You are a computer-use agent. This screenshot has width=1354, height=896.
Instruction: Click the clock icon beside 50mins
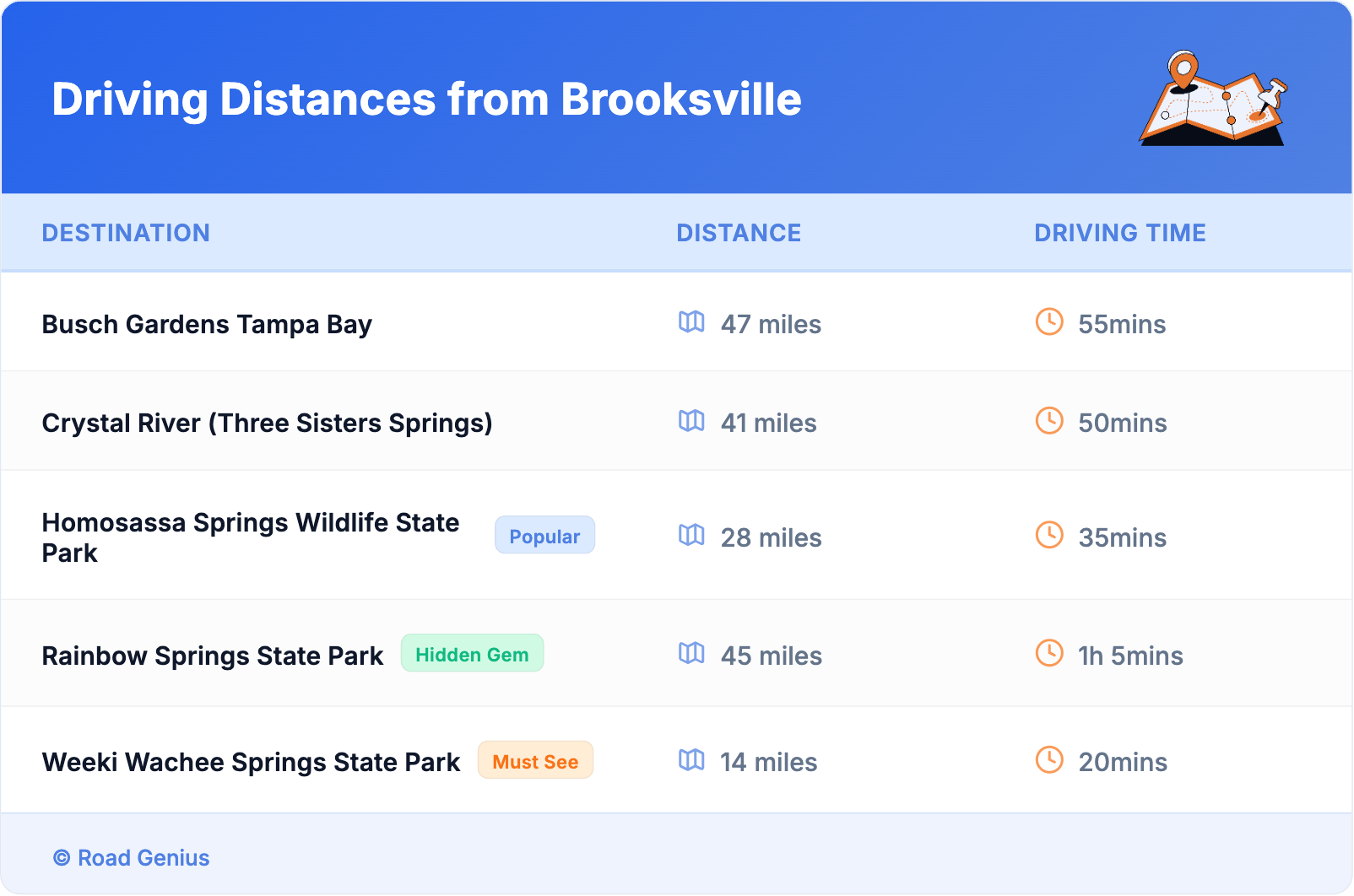[1049, 421]
